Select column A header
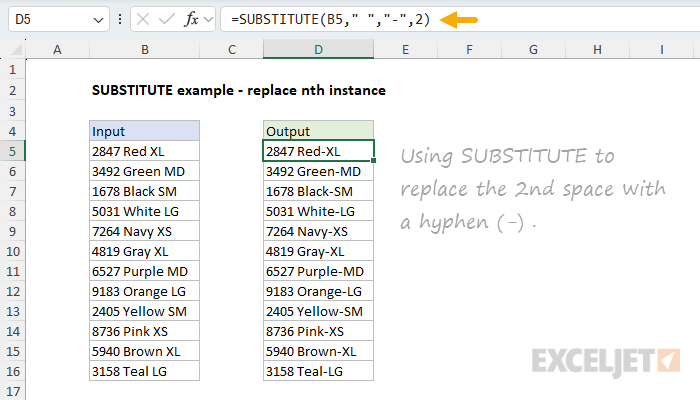 (x=58, y=50)
